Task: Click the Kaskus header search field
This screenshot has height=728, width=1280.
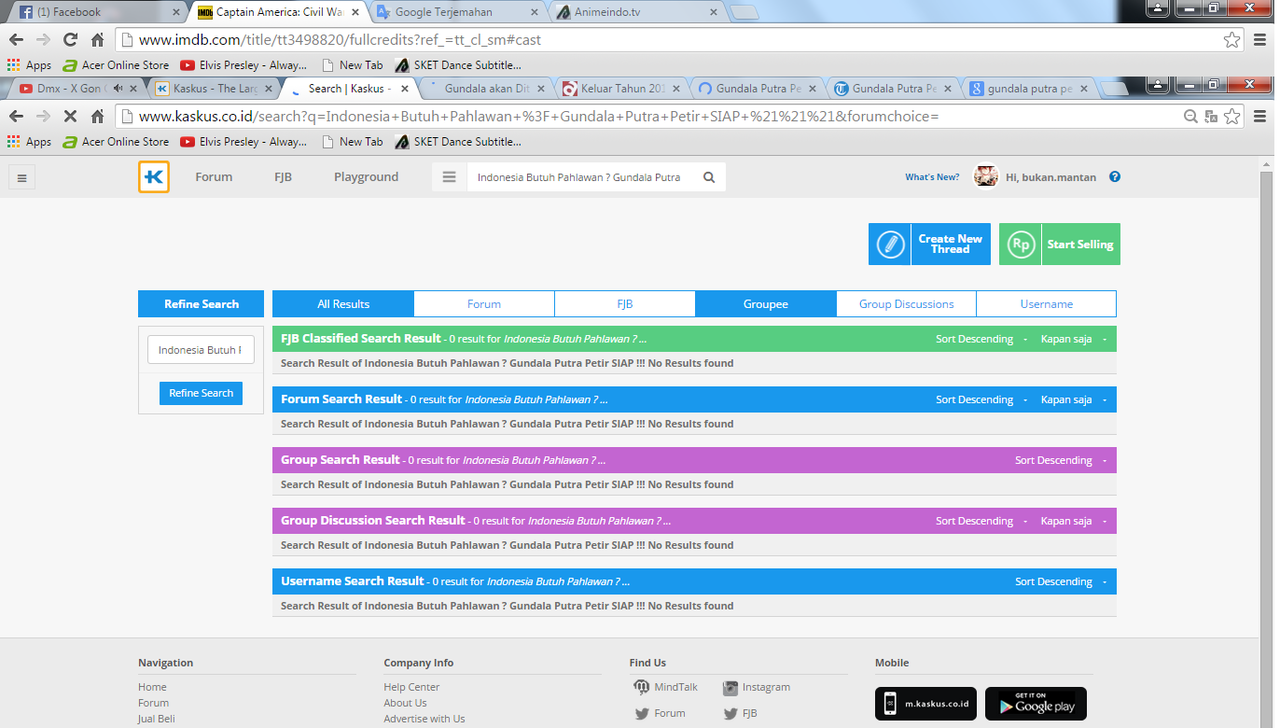Action: tap(581, 177)
